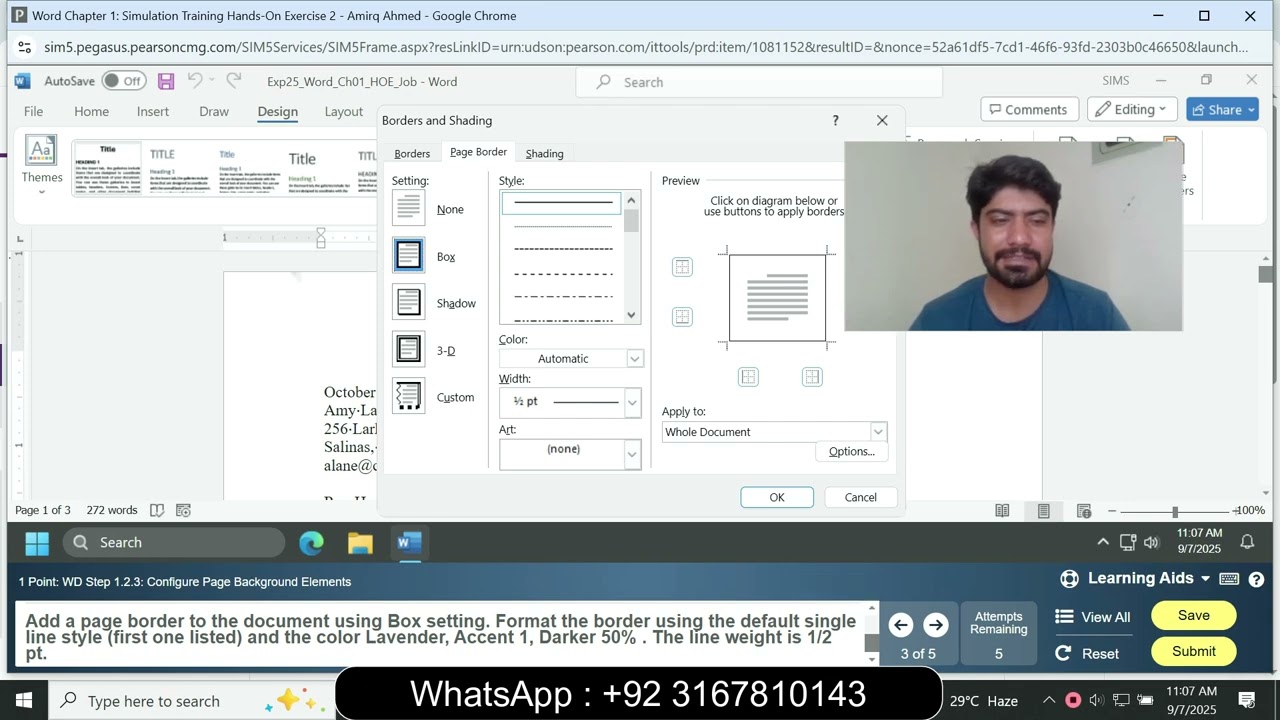Select the dashed line style in list
This screenshot has height=720, width=1280.
(562, 273)
